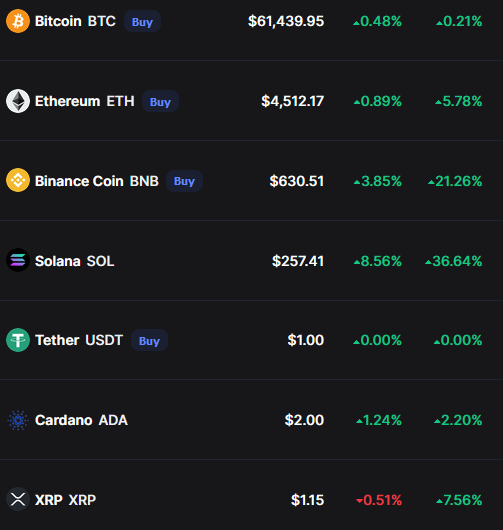Select the Ethereum price $4,512.17
503x530 pixels.
pyautogui.click(x=292, y=101)
